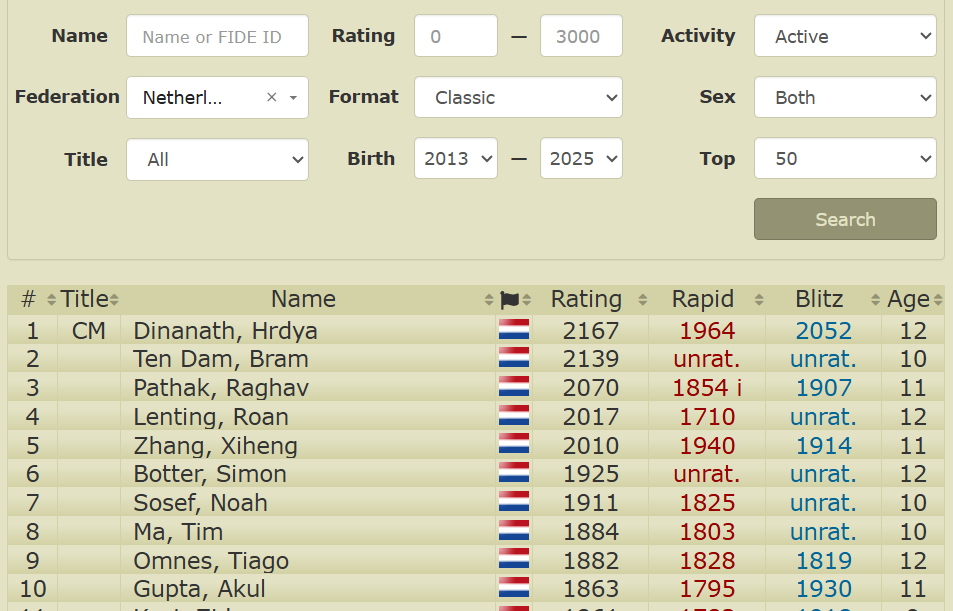Screen dimensions: 953x611
Task: Expand the Format dropdown showing Classic
Action: click(x=518, y=98)
